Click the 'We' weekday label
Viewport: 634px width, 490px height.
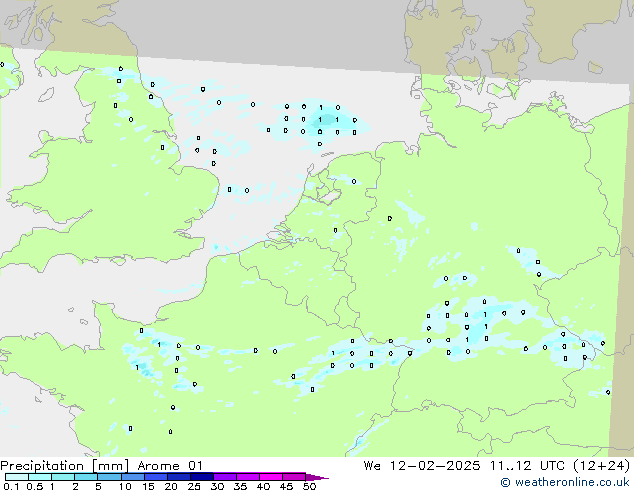[x=372, y=466]
